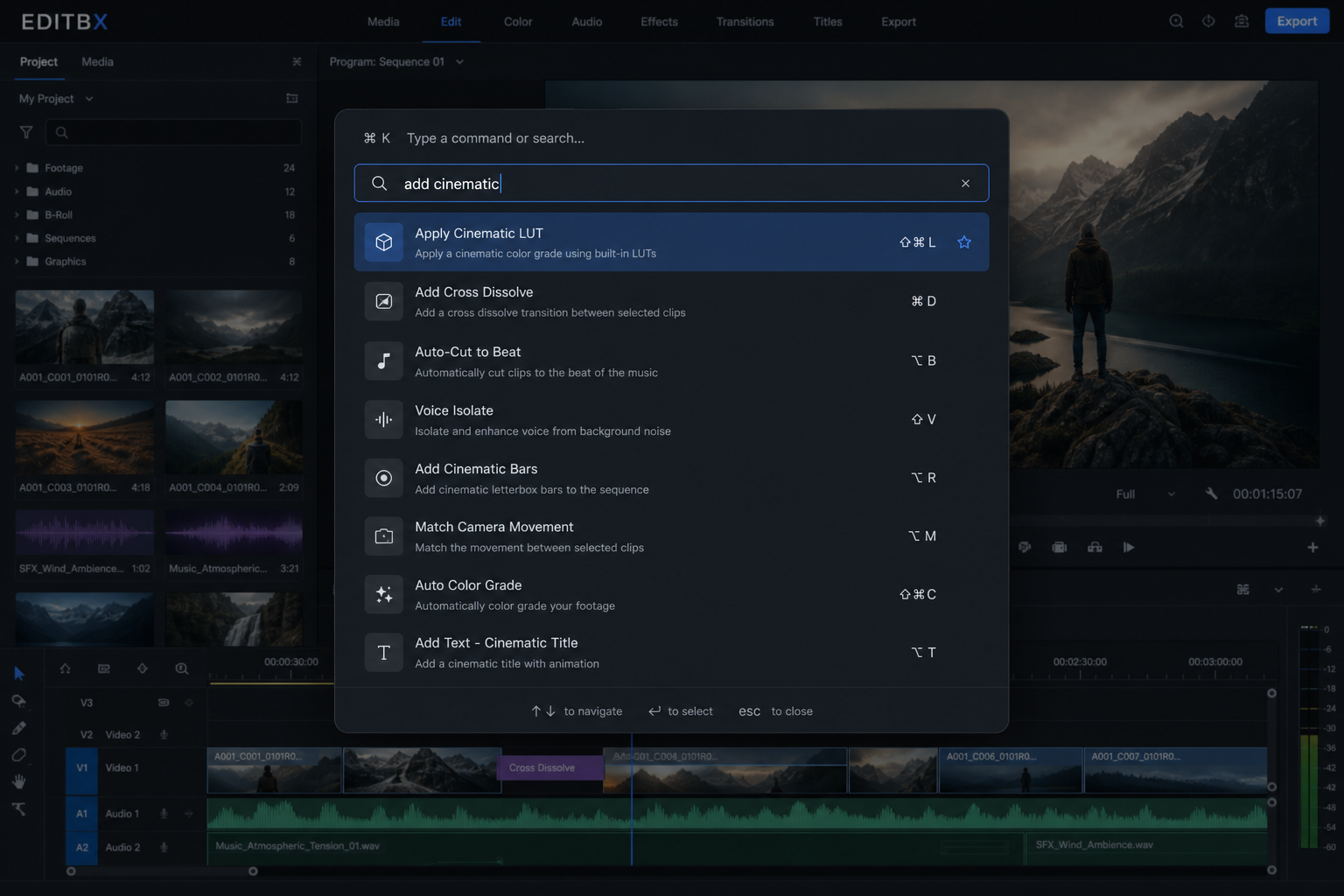
Task: Click the project panel search field
Action: pos(174,133)
